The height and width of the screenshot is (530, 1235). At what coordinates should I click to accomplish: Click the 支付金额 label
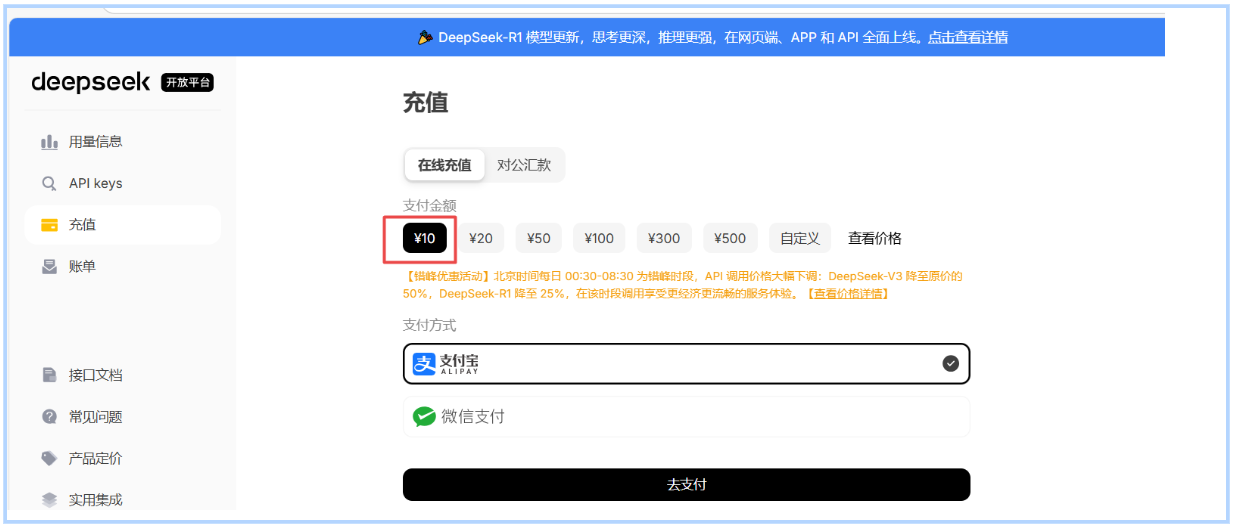point(429,205)
